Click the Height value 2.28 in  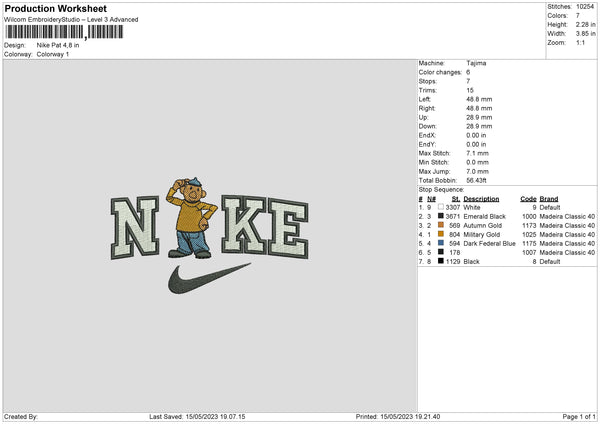585,24
